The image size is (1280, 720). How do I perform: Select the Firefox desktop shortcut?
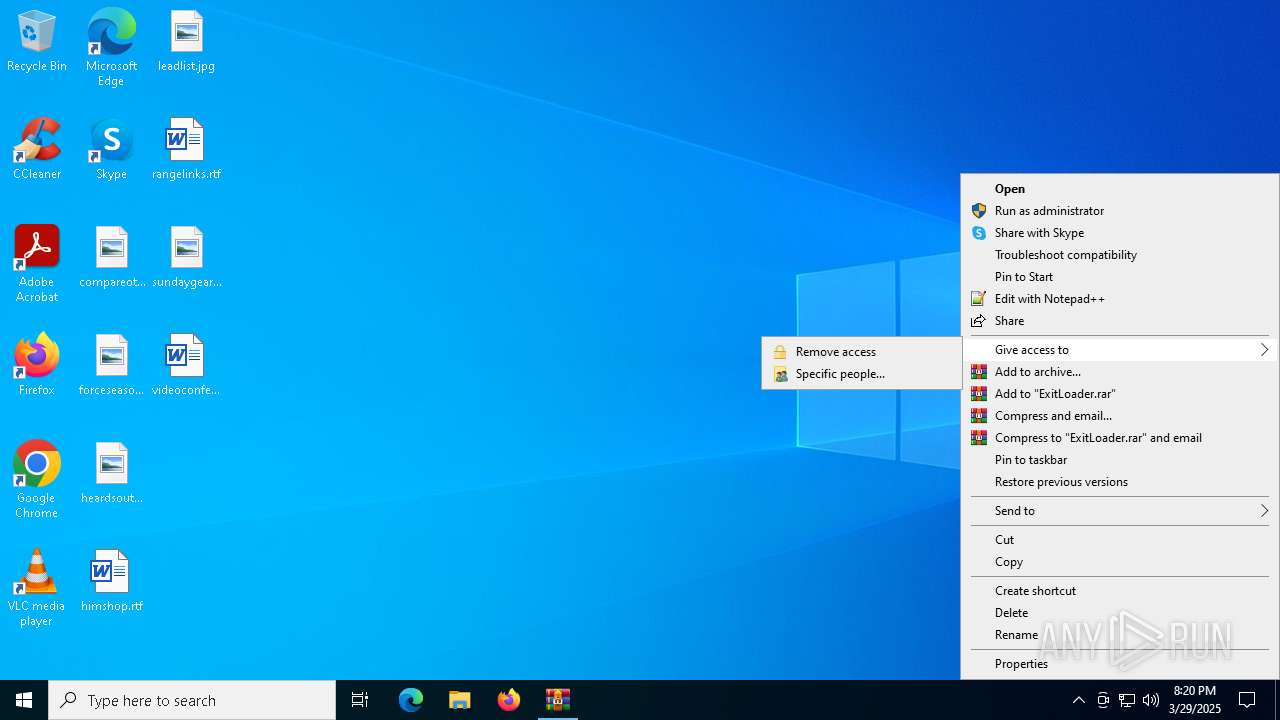pyautogui.click(x=37, y=366)
